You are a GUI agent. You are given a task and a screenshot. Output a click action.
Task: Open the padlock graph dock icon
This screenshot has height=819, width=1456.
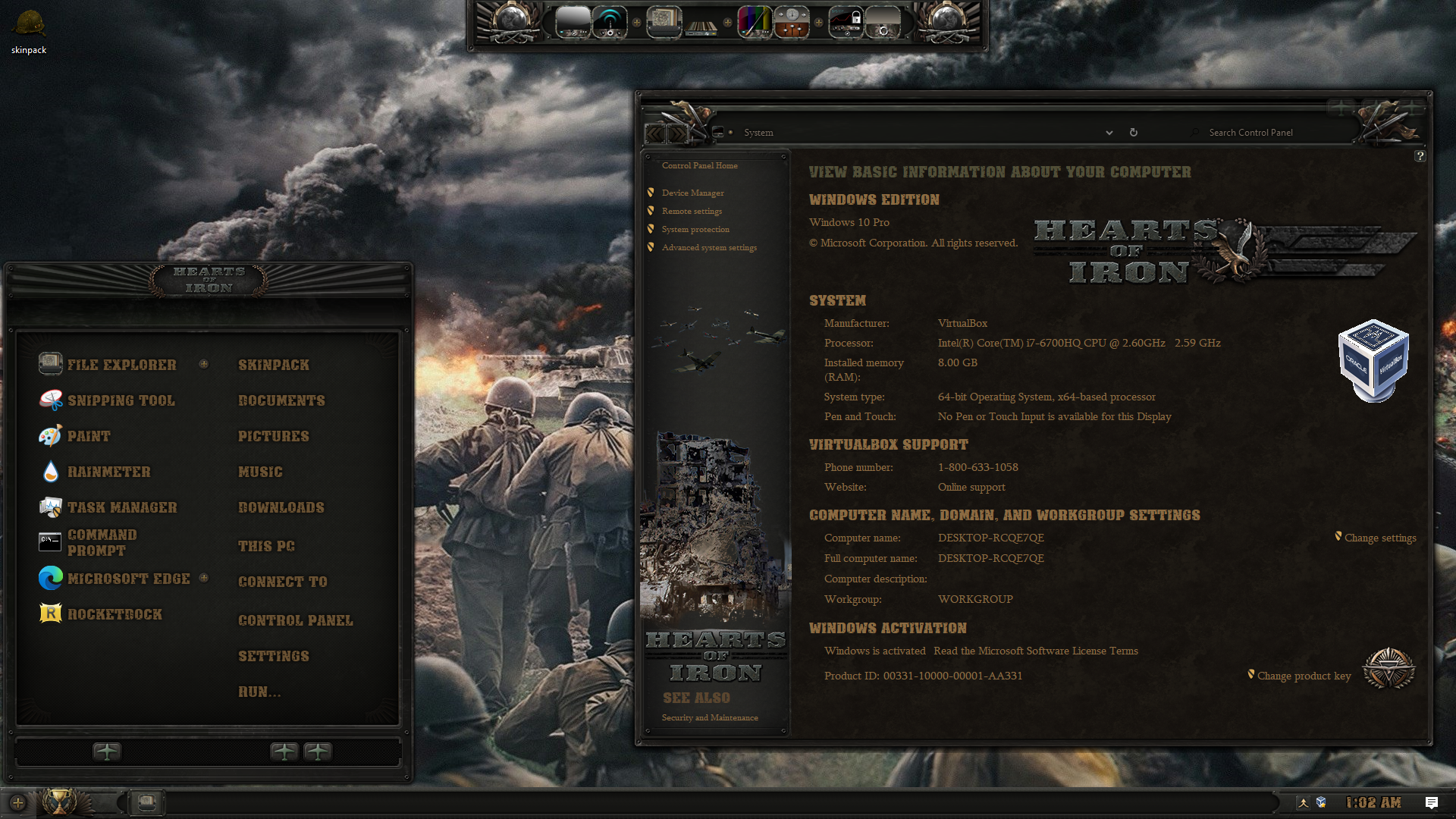point(846,22)
